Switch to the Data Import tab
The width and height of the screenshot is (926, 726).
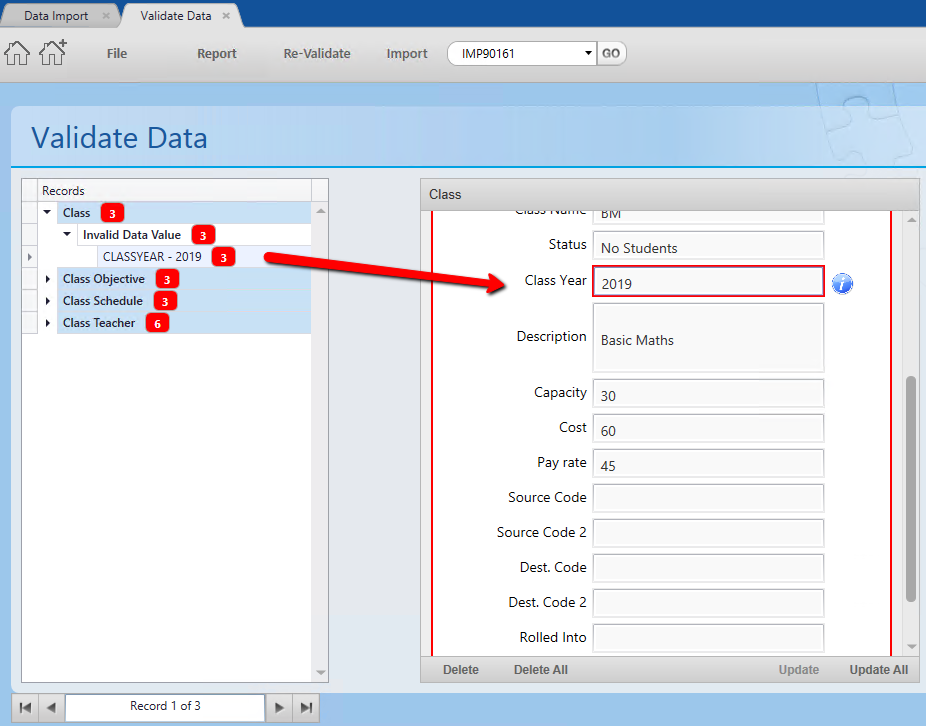click(56, 16)
